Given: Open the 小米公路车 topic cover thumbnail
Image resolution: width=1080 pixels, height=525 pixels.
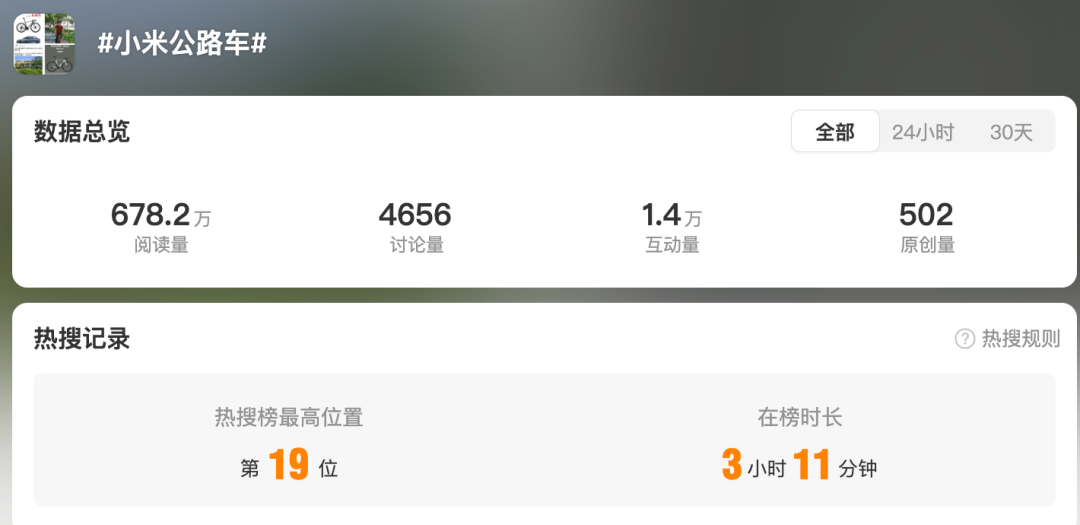Looking at the screenshot, I should [44, 44].
